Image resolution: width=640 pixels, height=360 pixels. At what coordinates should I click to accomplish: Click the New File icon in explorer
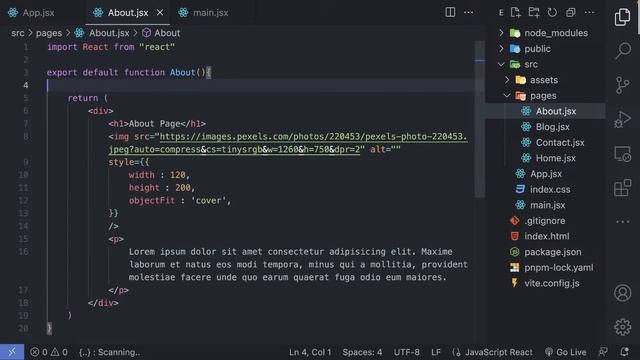pos(516,13)
